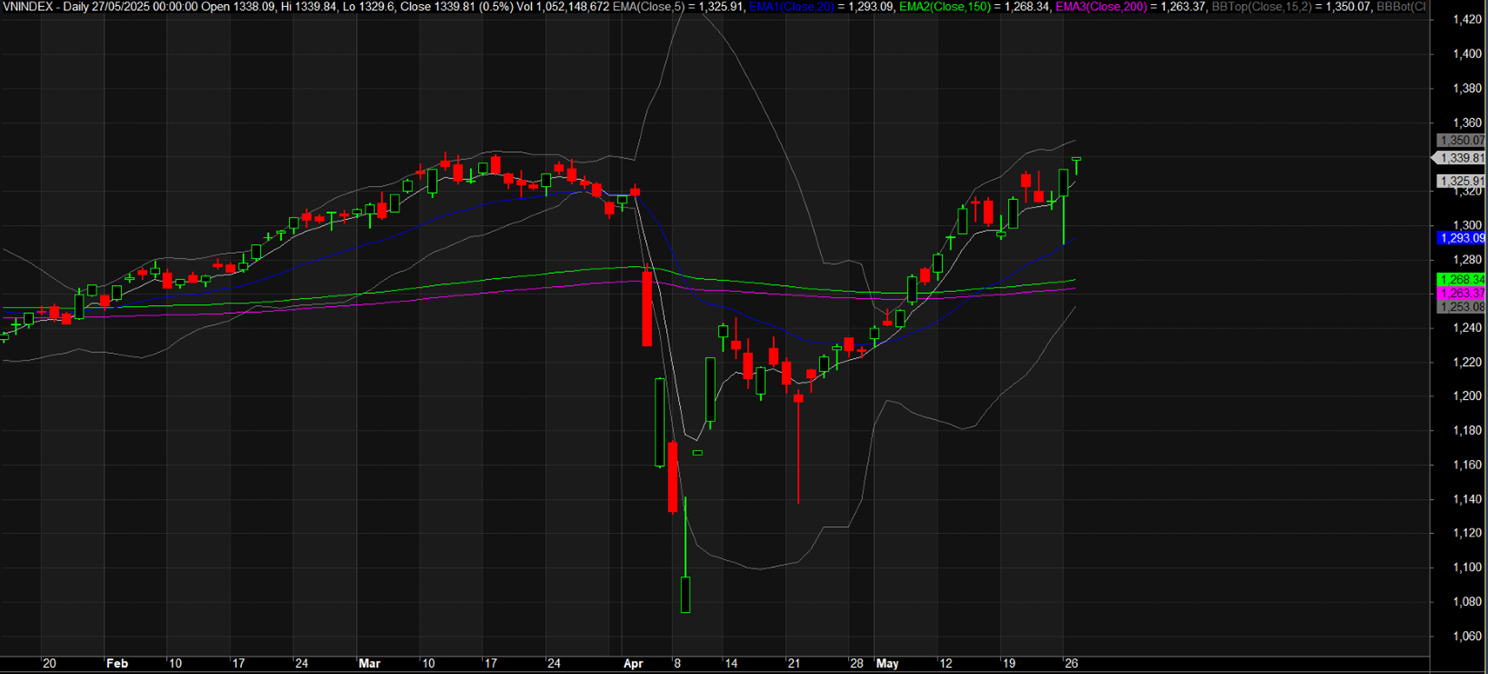Click the '8' date label on time axis
The height and width of the screenshot is (674, 1488).
[x=677, y=664]
